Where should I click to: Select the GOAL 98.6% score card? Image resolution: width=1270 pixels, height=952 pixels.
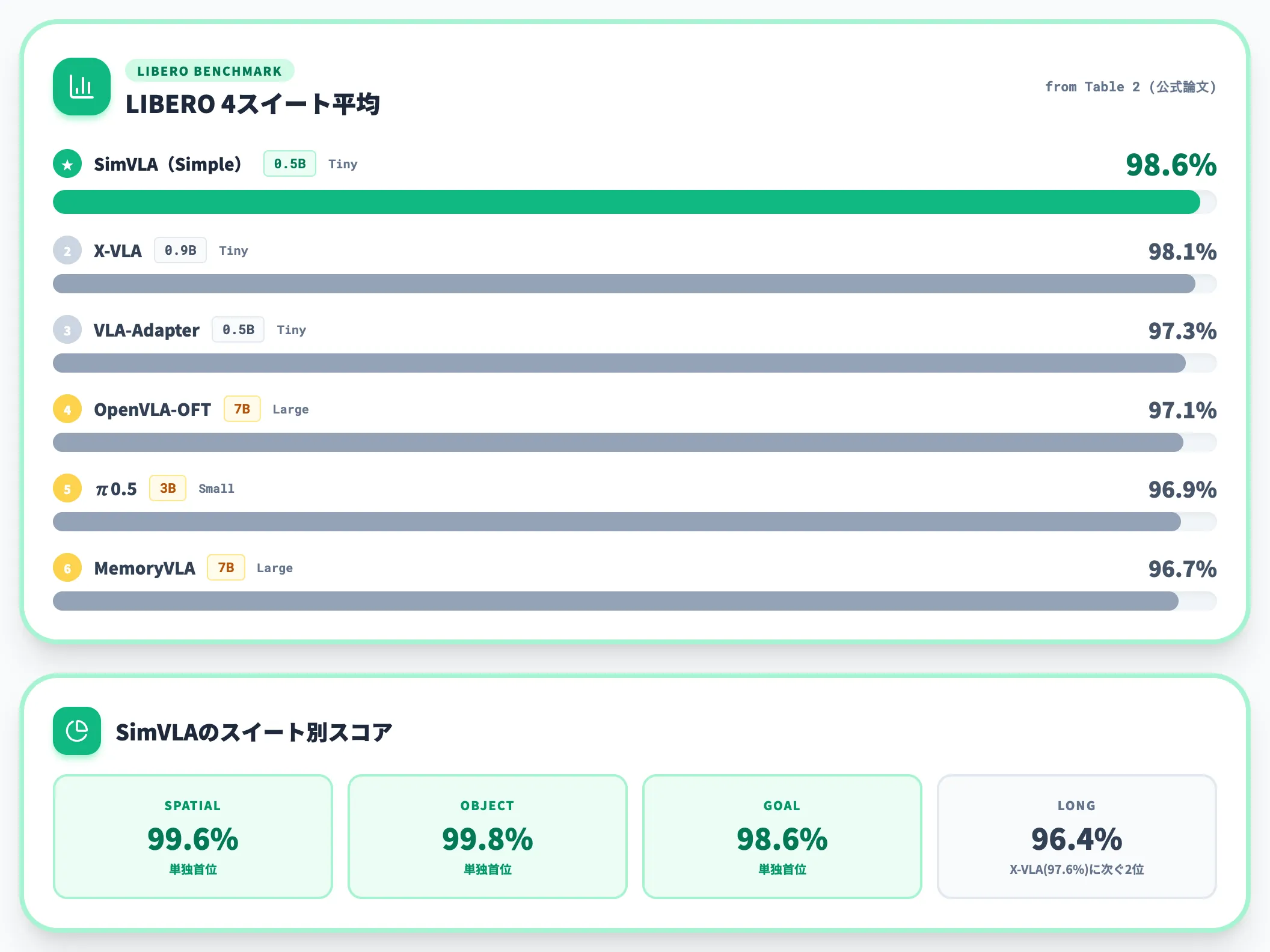[x=782, y=837]
